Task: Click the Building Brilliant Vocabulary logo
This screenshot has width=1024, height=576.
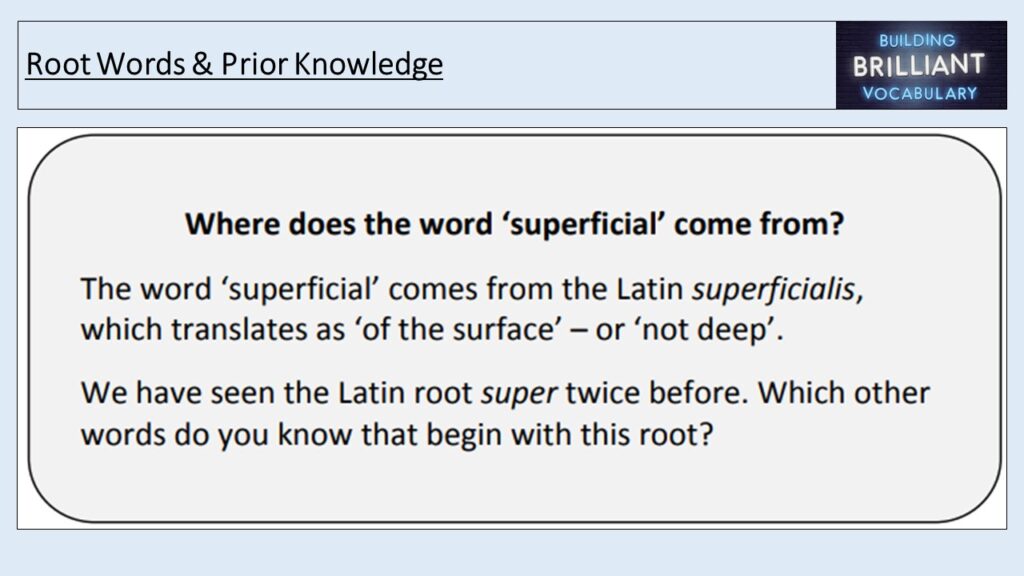Action: point(921,65)
